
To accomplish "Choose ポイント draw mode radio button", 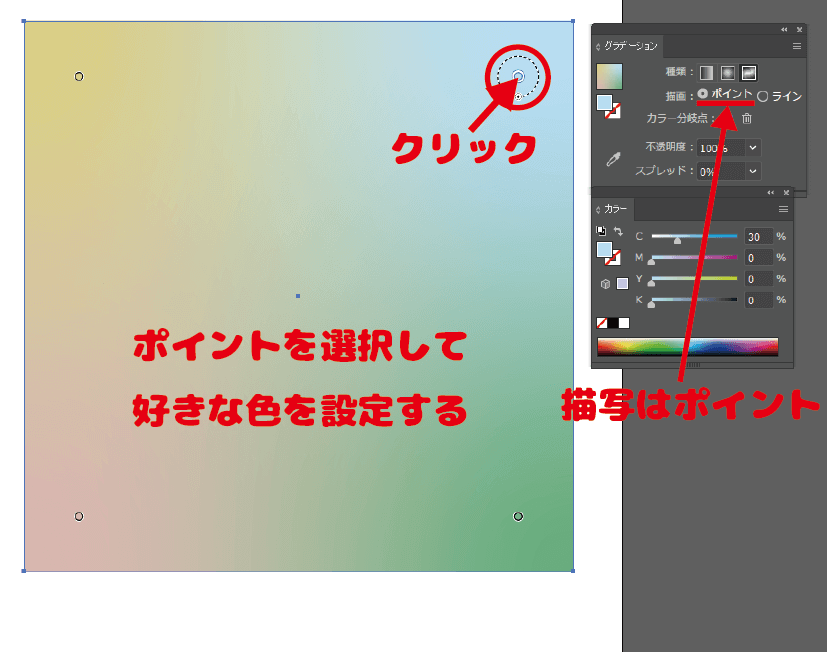I will (703, 94).
